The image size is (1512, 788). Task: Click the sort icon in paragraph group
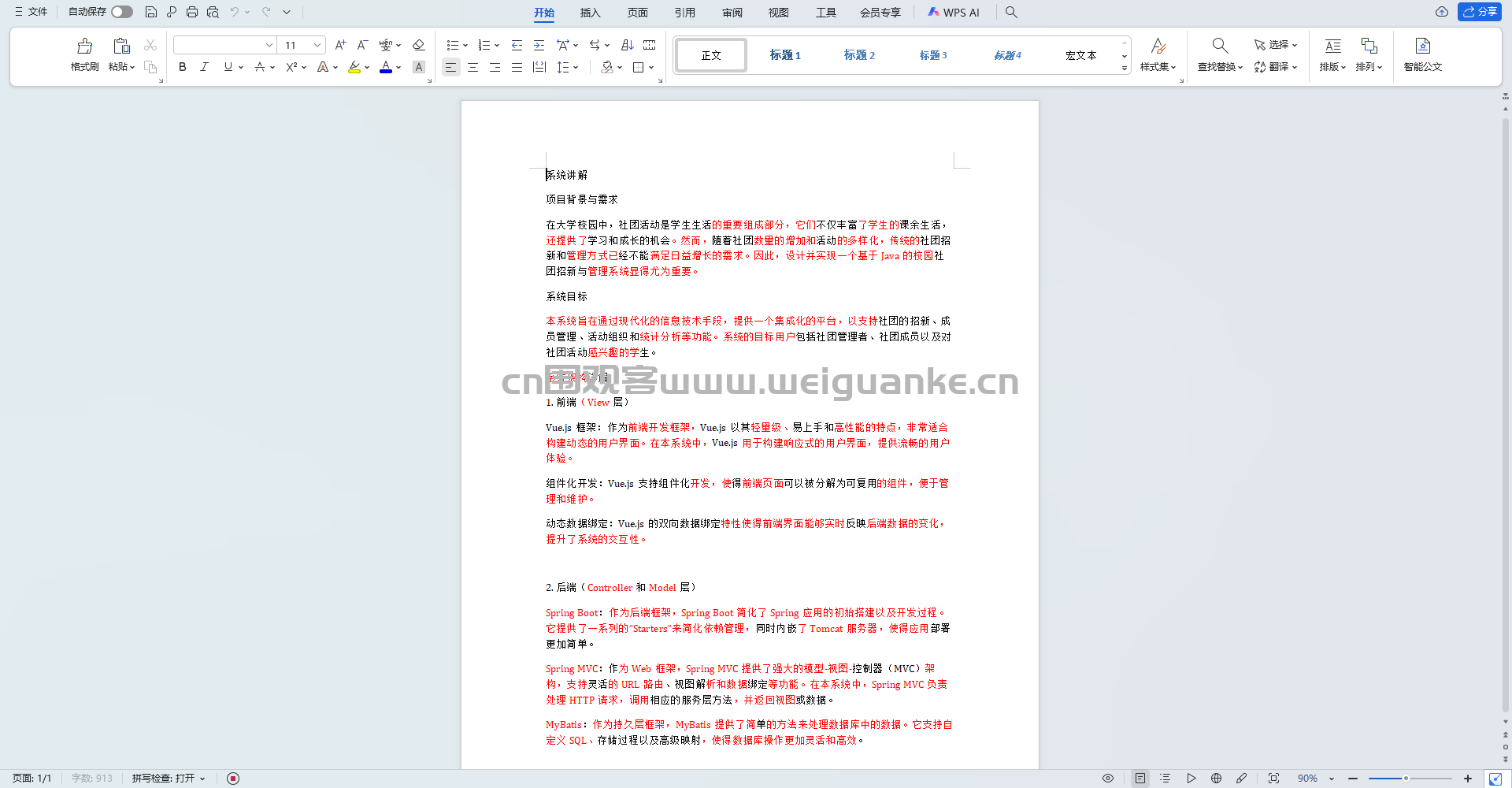(627, 45)
